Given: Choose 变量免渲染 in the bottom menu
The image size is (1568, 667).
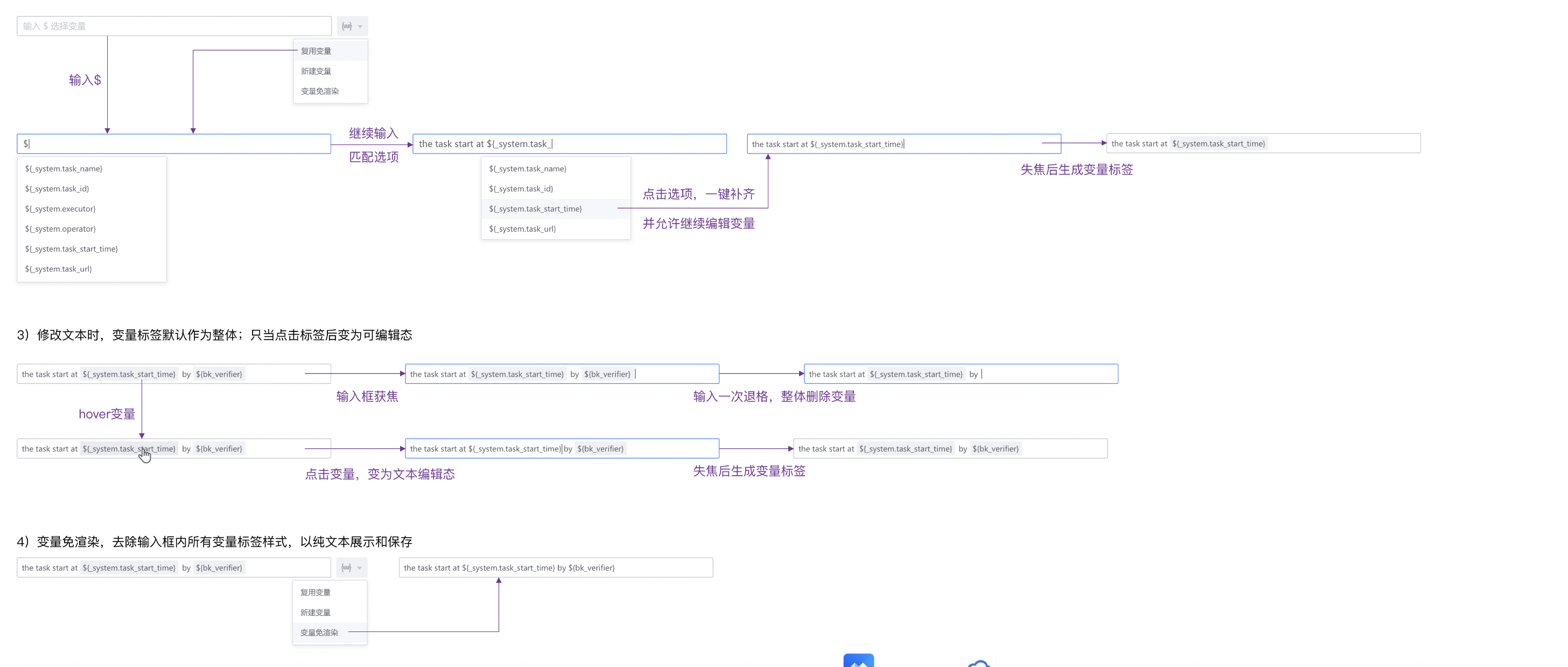Looking at the screenshot, I should 318,633.
